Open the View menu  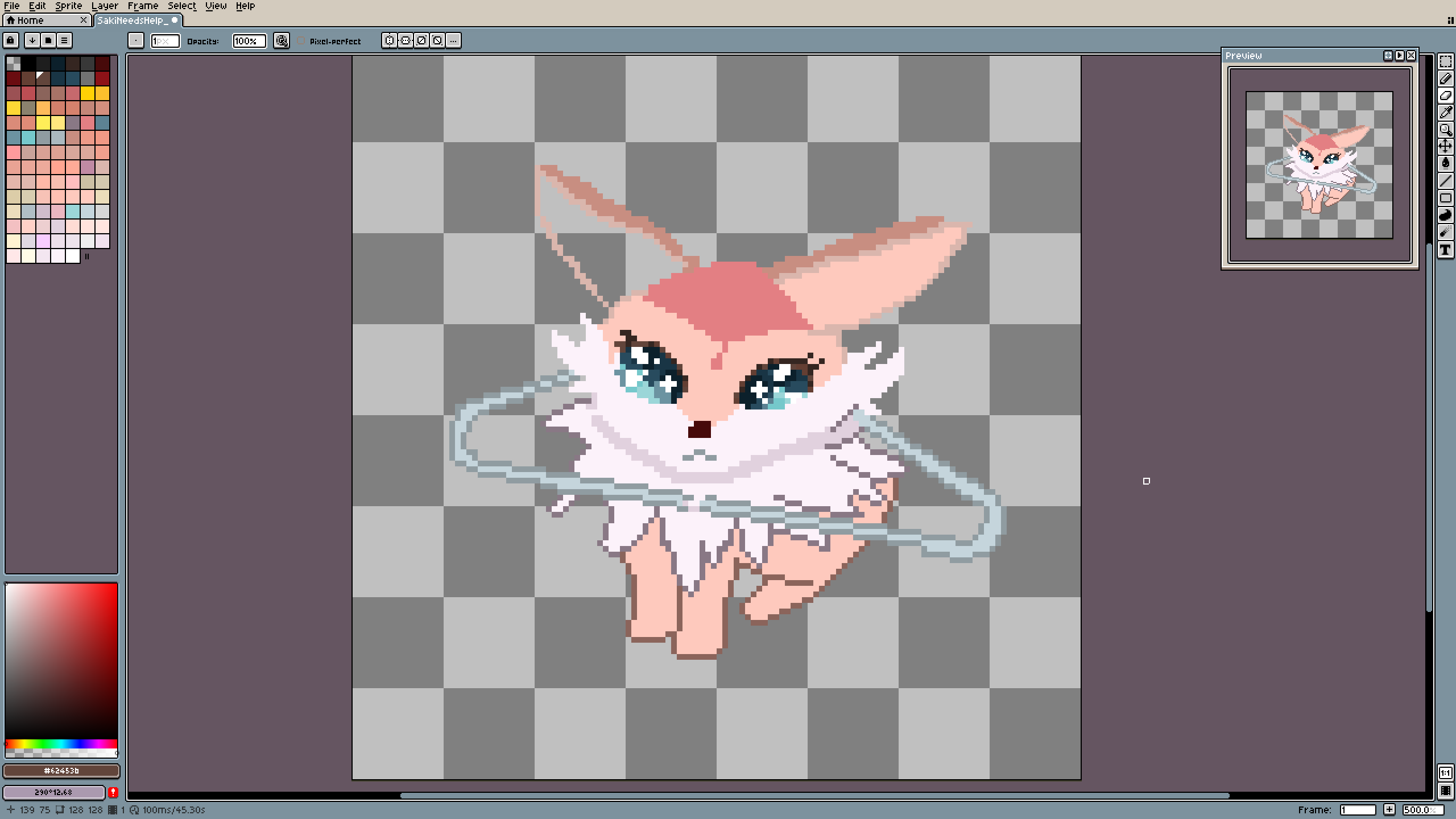click(x=216, y=6)
